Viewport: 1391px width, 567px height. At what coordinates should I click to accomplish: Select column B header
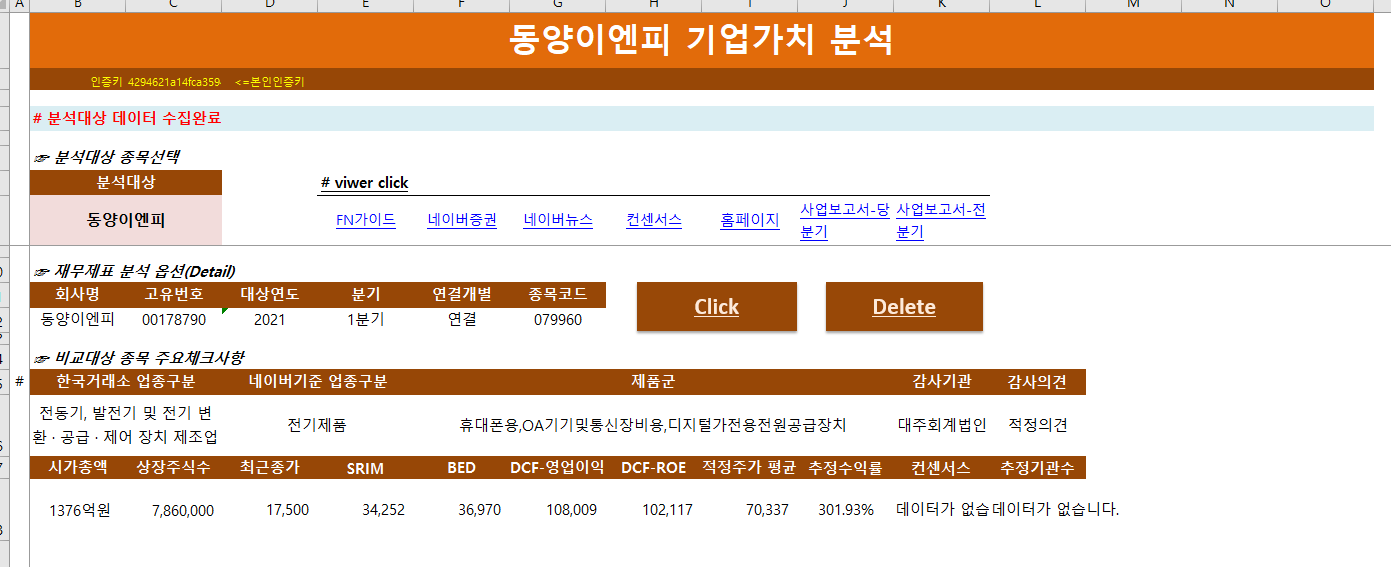pyautogui.click(x=78, y=5)
